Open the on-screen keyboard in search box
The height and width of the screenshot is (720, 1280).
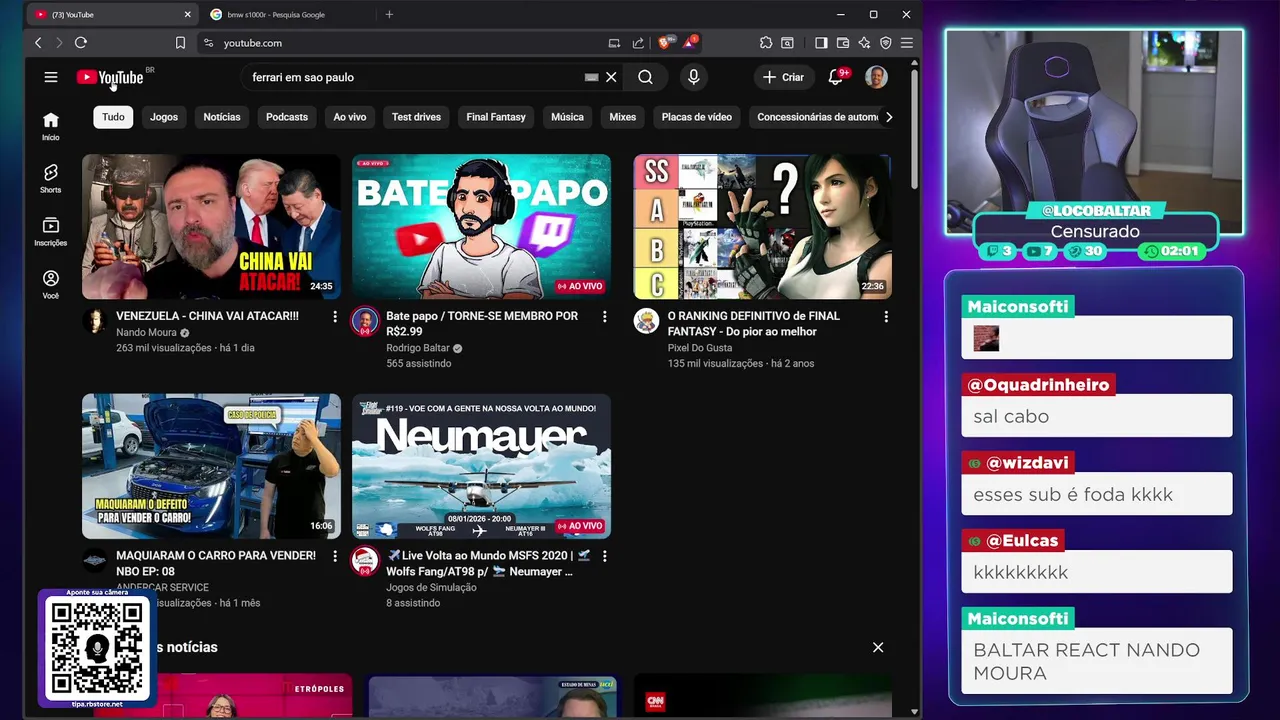[591, 77]
